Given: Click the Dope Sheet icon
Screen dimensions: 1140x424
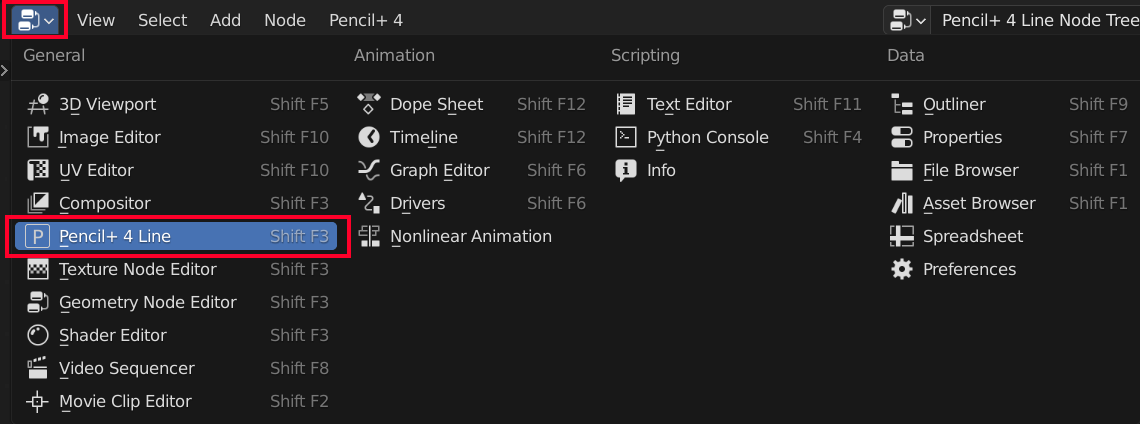Looking at the screenshot, I should click(x=369, y=104).
